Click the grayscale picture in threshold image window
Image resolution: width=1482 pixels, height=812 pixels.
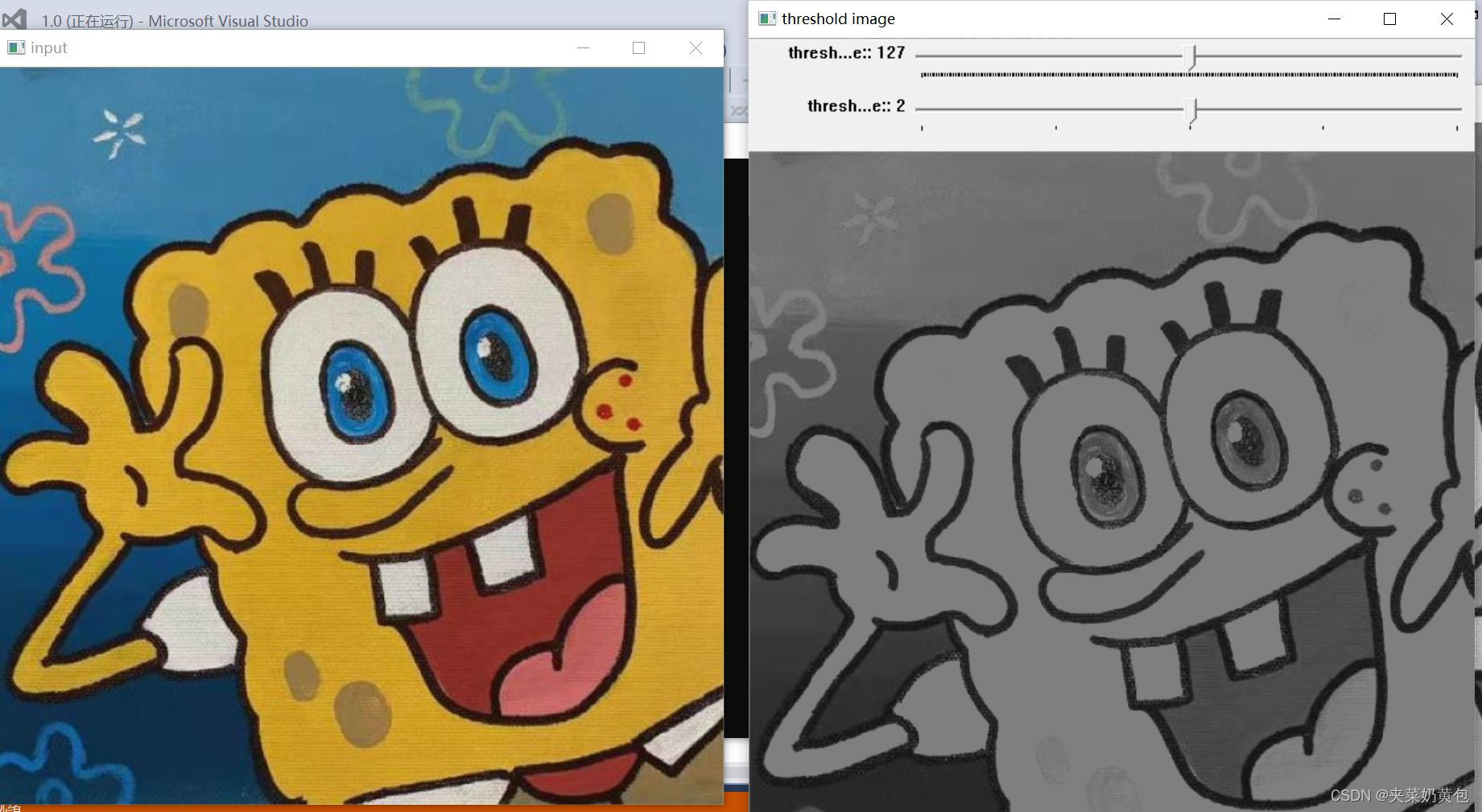click(x=1111, y=481)
